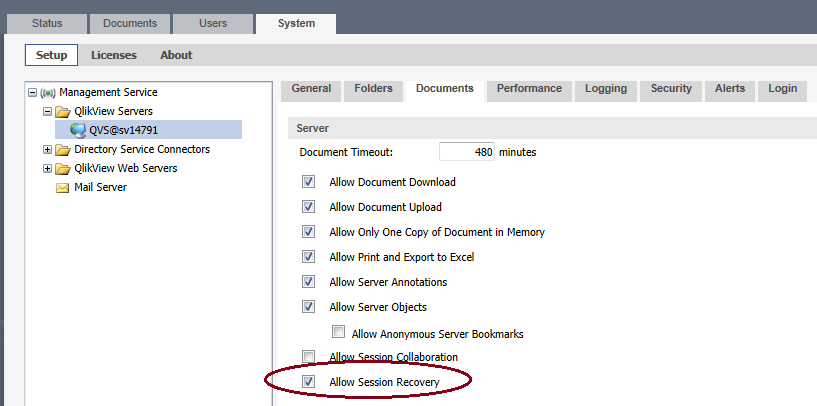Switch to the Performance tab
The height and width of the screenshot is (406, 817).
[x=529, y=89]
